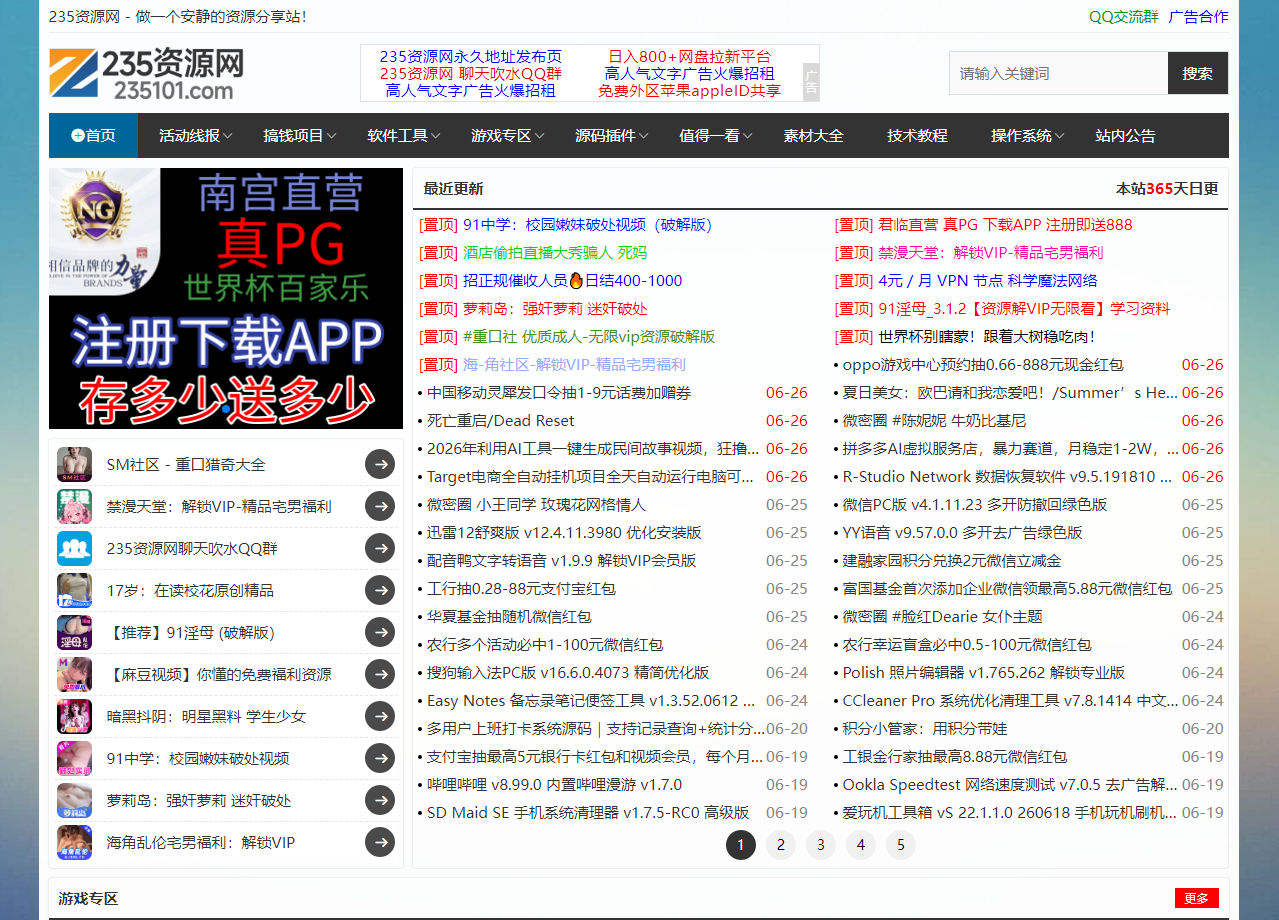Image resolution: width=1279 pixels, height=920 pixels.
Task: Click the home plus icon beside 首页
Action: (x=78, y=135)
